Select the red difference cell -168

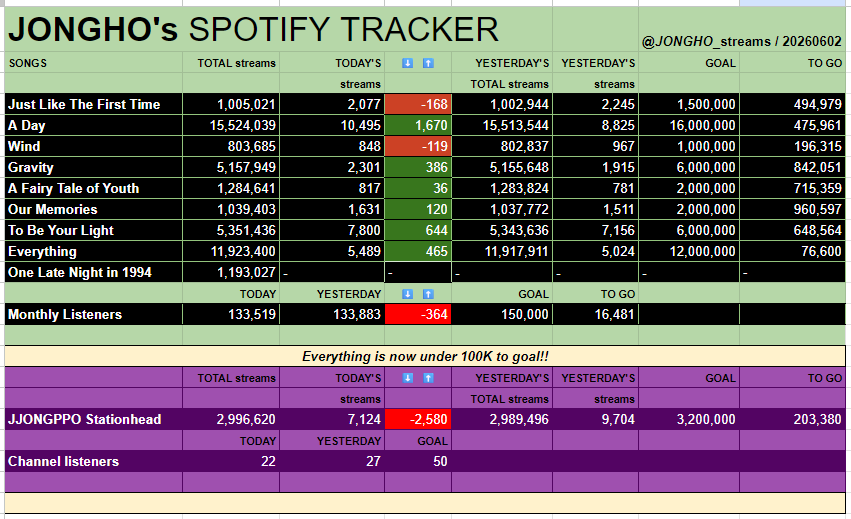418,104
